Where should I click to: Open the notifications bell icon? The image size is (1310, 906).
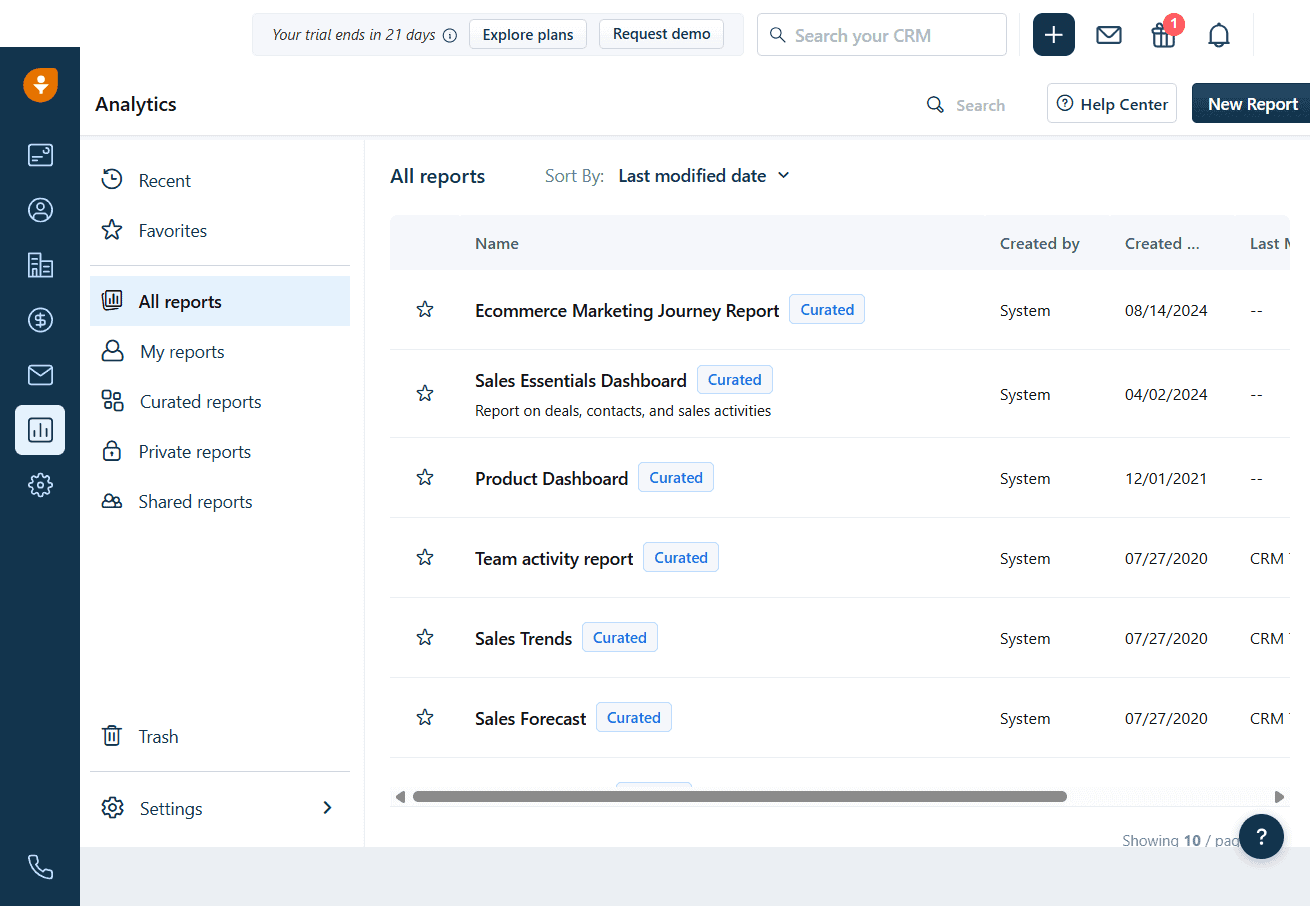point(1218,36)
